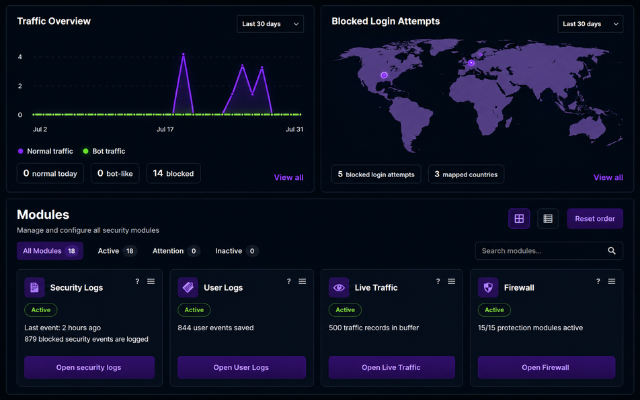This screenshot has height=400, width=640.
Task: Click the Europe map marker
Action: pos(471,63)
